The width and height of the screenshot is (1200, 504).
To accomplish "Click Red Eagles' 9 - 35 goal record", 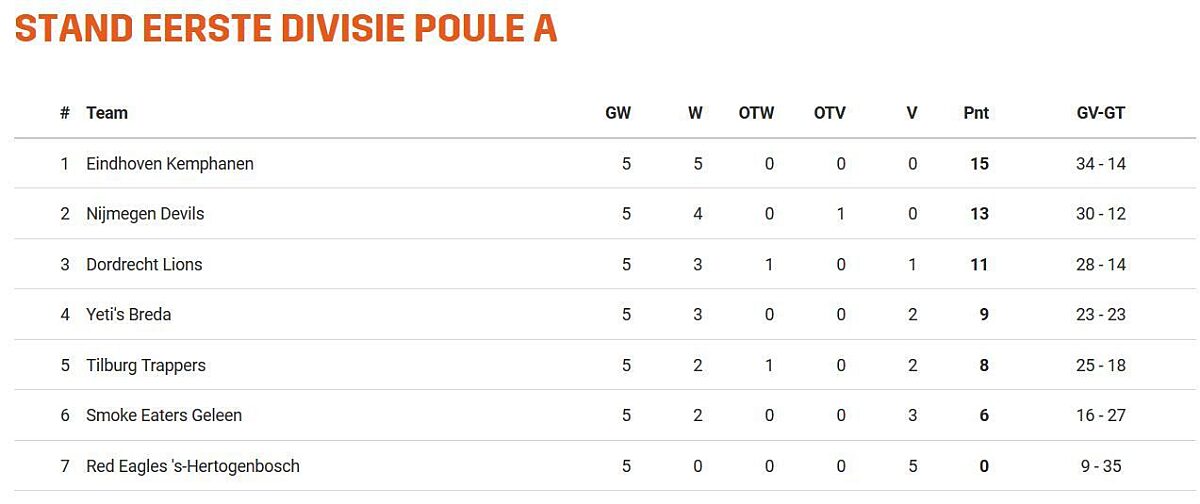I will (x=1100, y=466).
